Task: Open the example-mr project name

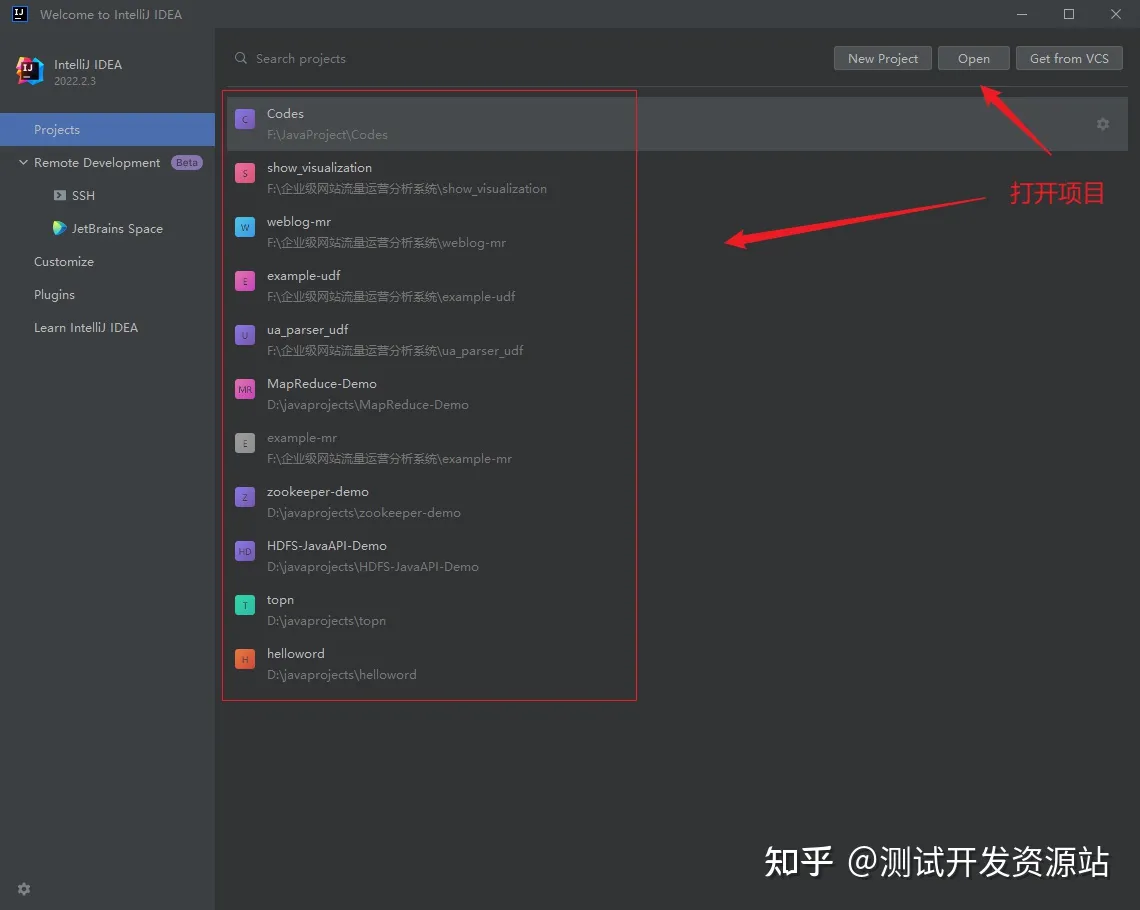Action: [302, 438]
